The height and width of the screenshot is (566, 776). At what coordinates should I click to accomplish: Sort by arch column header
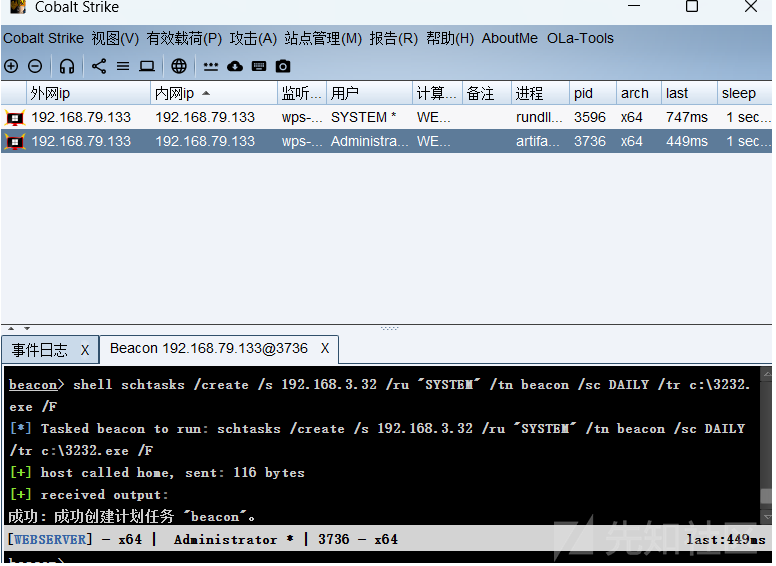(639, 93)
